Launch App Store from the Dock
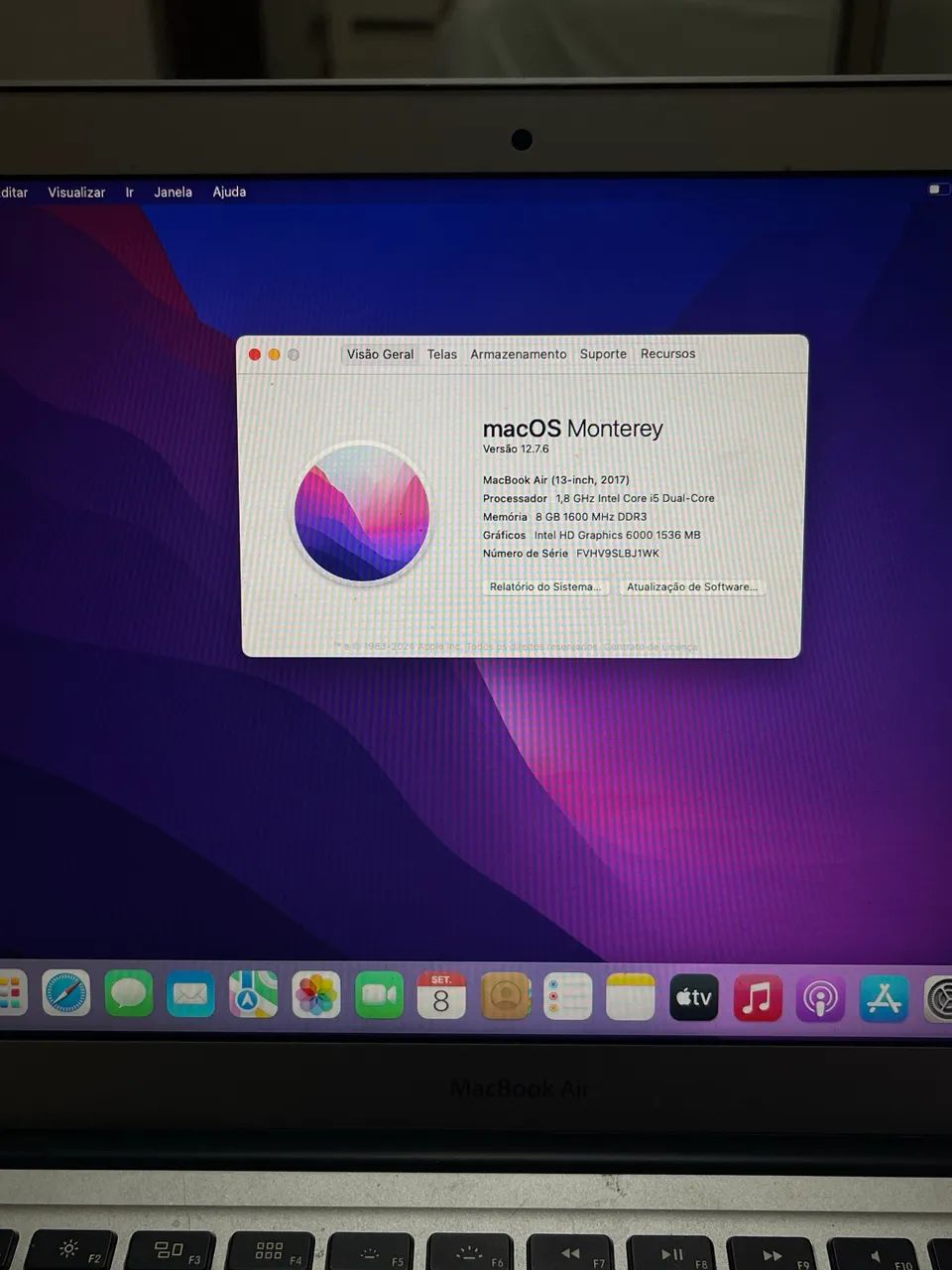 click(884, 999)
